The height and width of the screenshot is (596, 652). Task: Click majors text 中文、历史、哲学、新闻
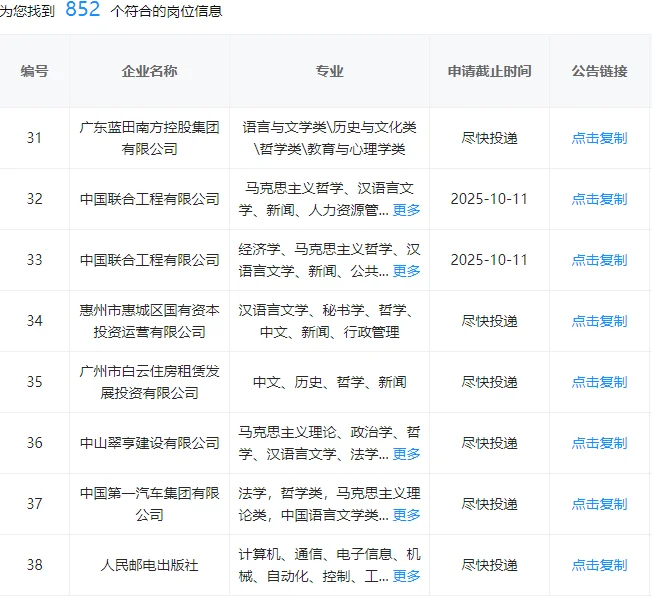point(329,382)
